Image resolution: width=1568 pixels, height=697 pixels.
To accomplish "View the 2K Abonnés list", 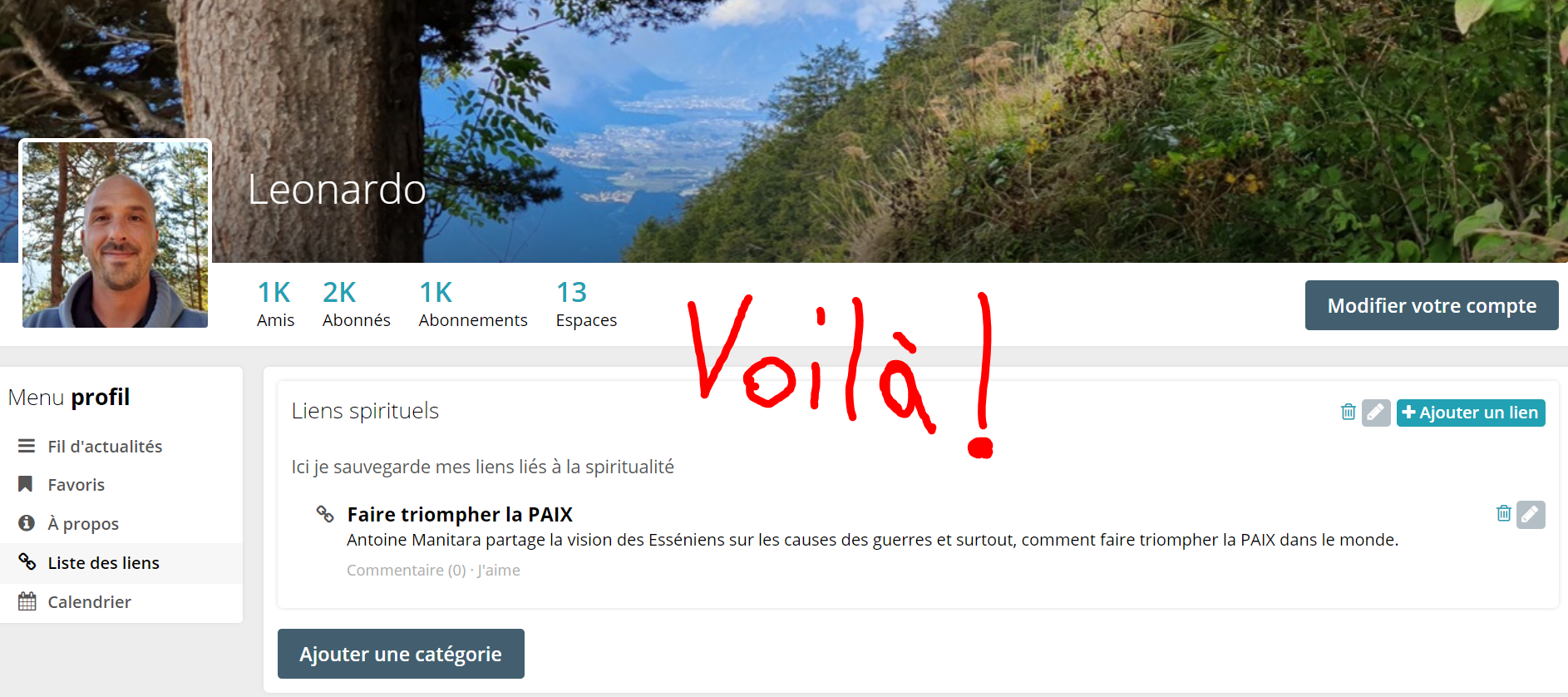I will click(x=356, y=304).
